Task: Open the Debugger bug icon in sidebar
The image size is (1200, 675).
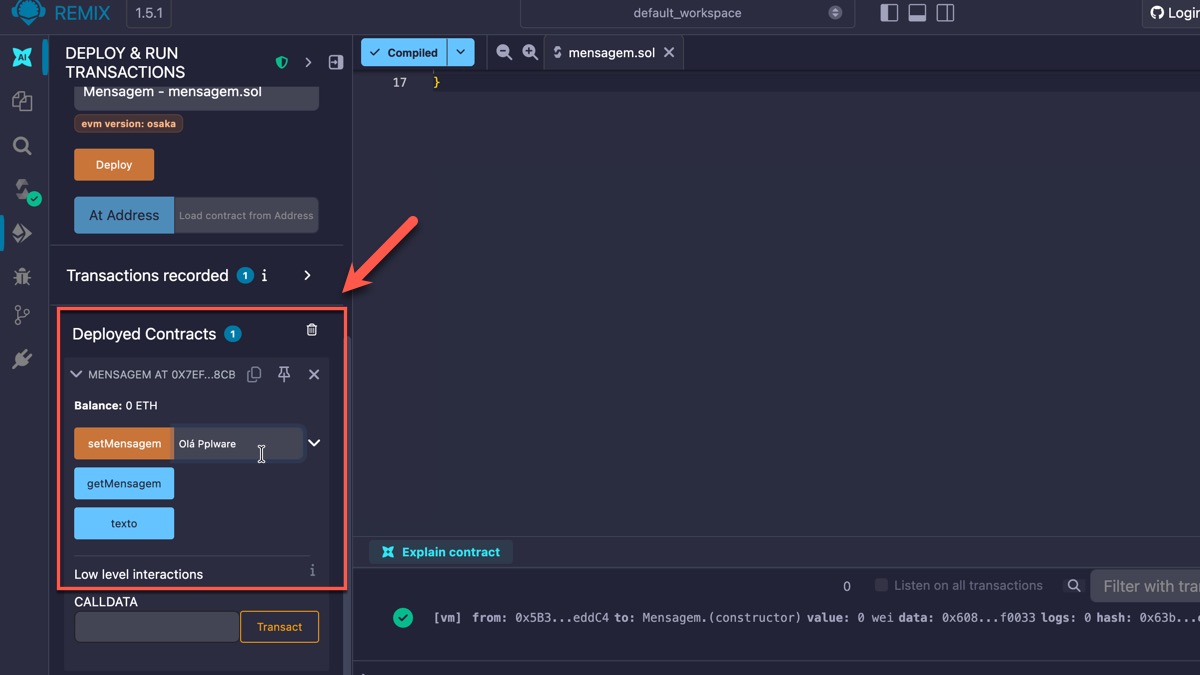Action: click(x=22, y=276)
